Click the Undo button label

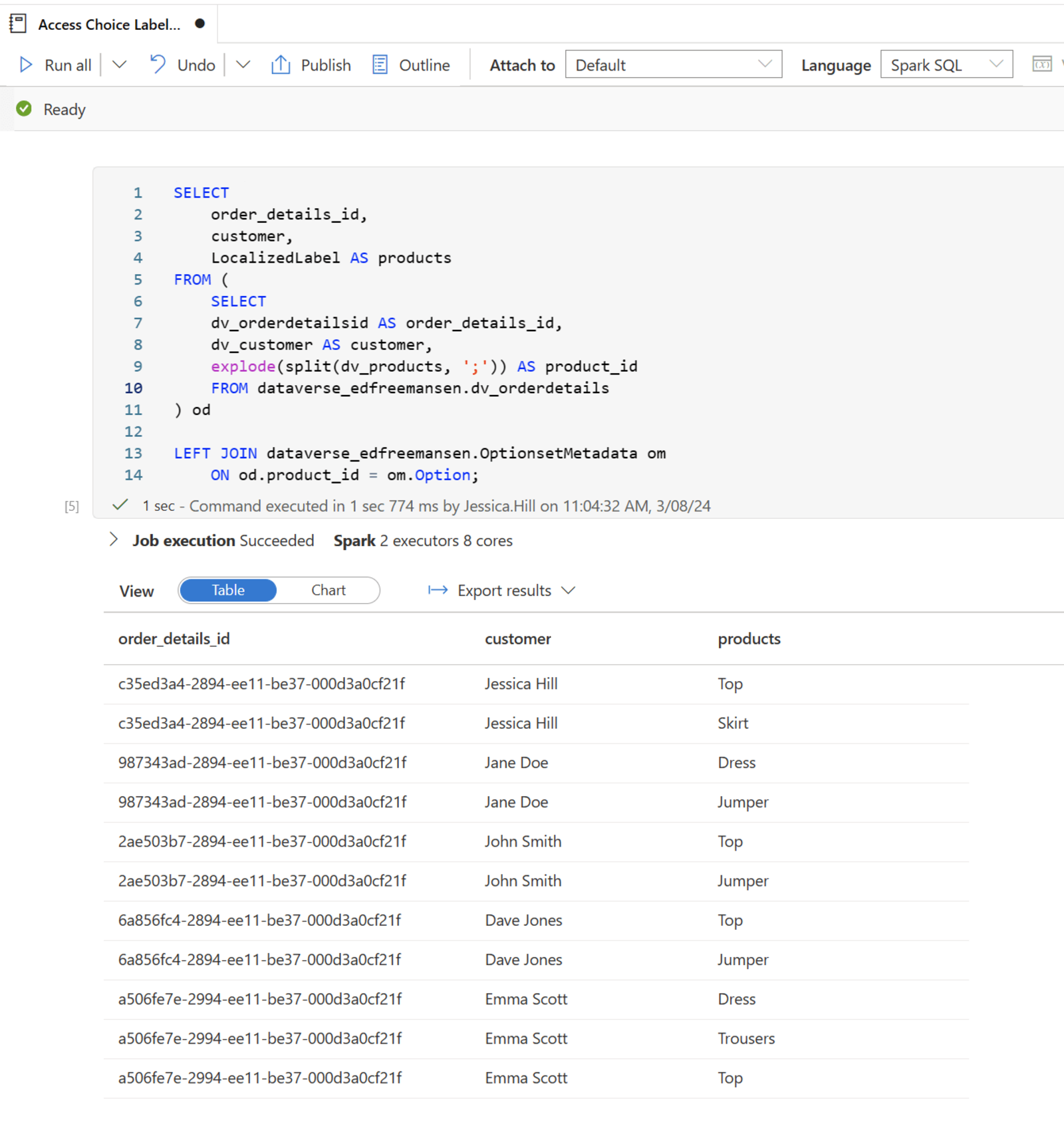tap(196, 65)
